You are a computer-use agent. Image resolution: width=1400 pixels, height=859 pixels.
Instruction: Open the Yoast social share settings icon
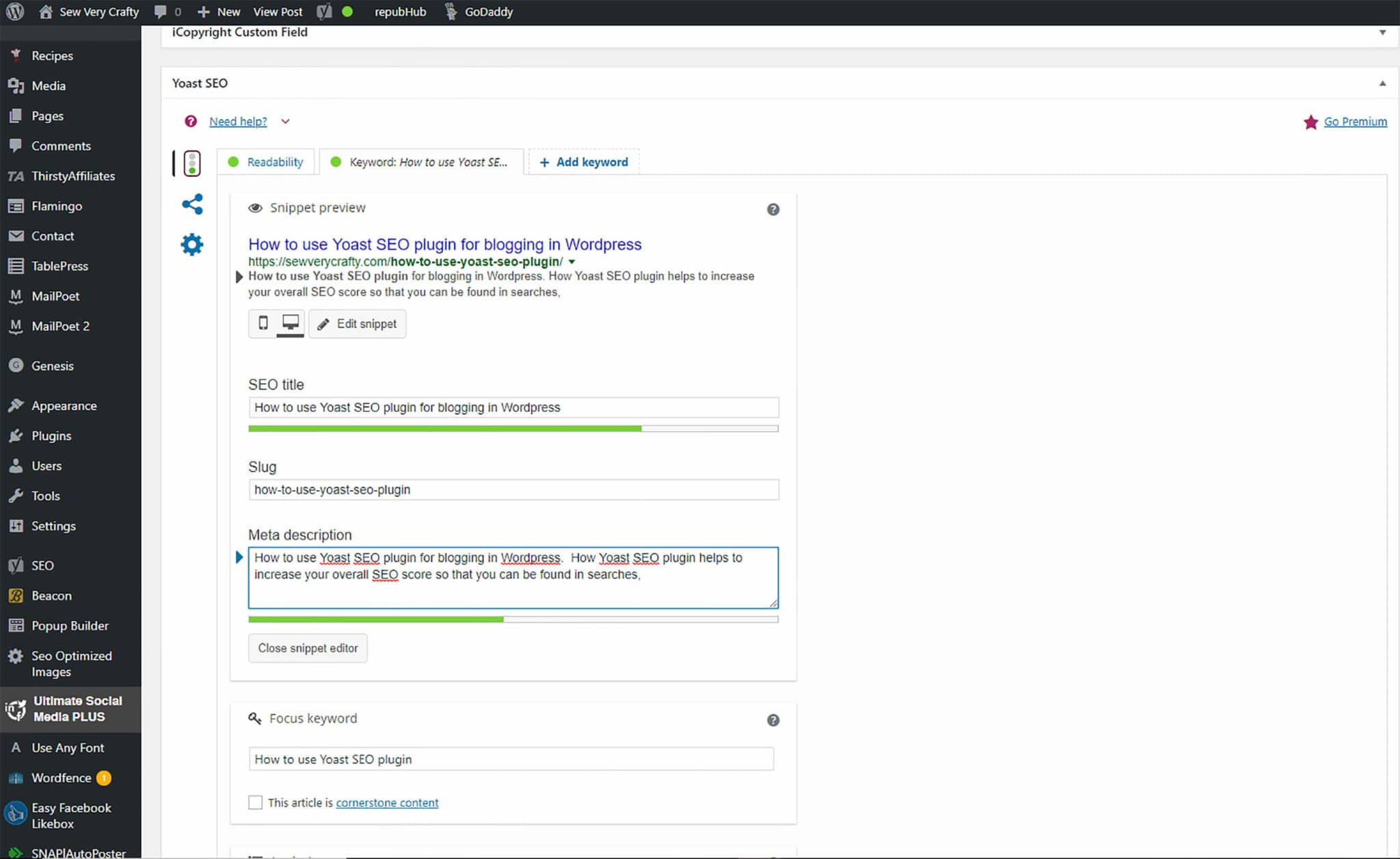tap(192, 204)
